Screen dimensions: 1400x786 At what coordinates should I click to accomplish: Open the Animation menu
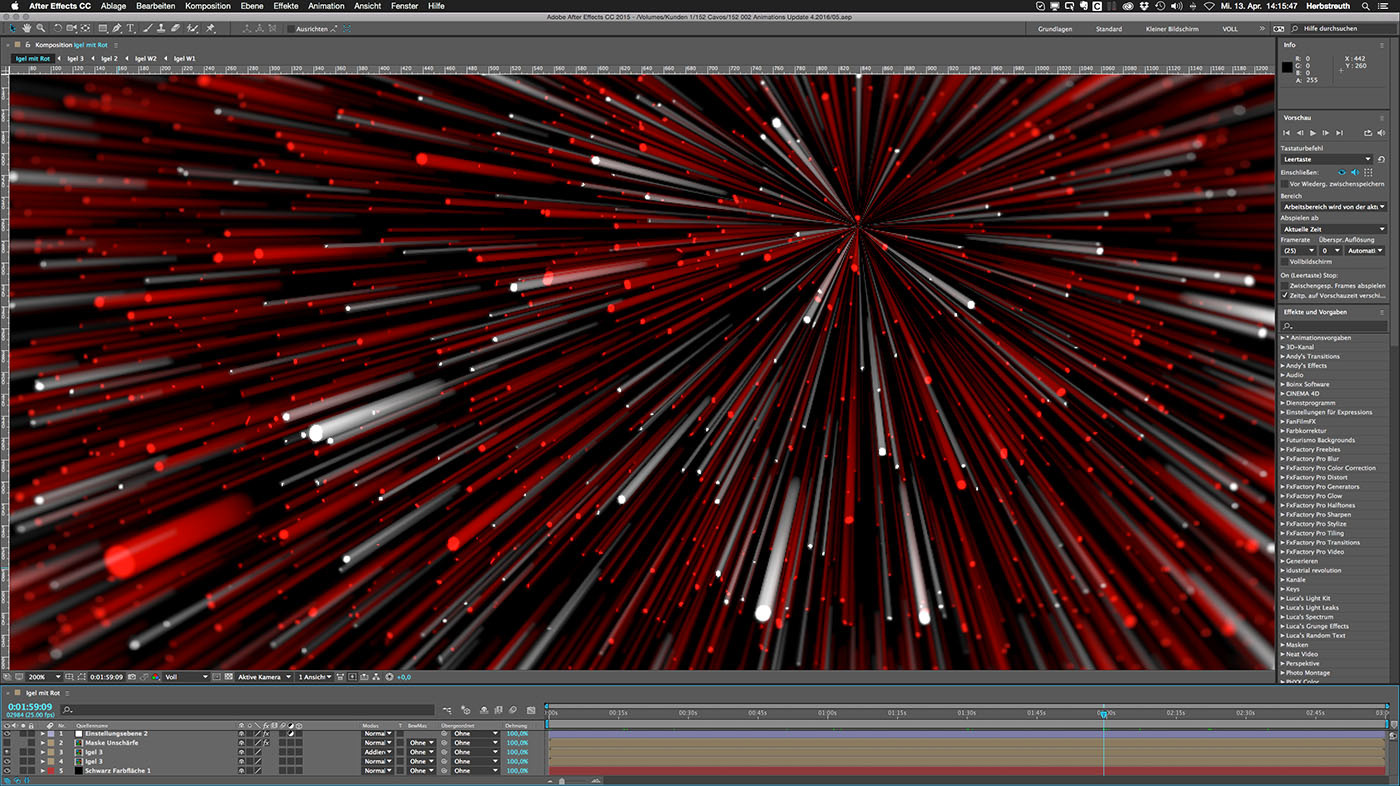(326, 6)
